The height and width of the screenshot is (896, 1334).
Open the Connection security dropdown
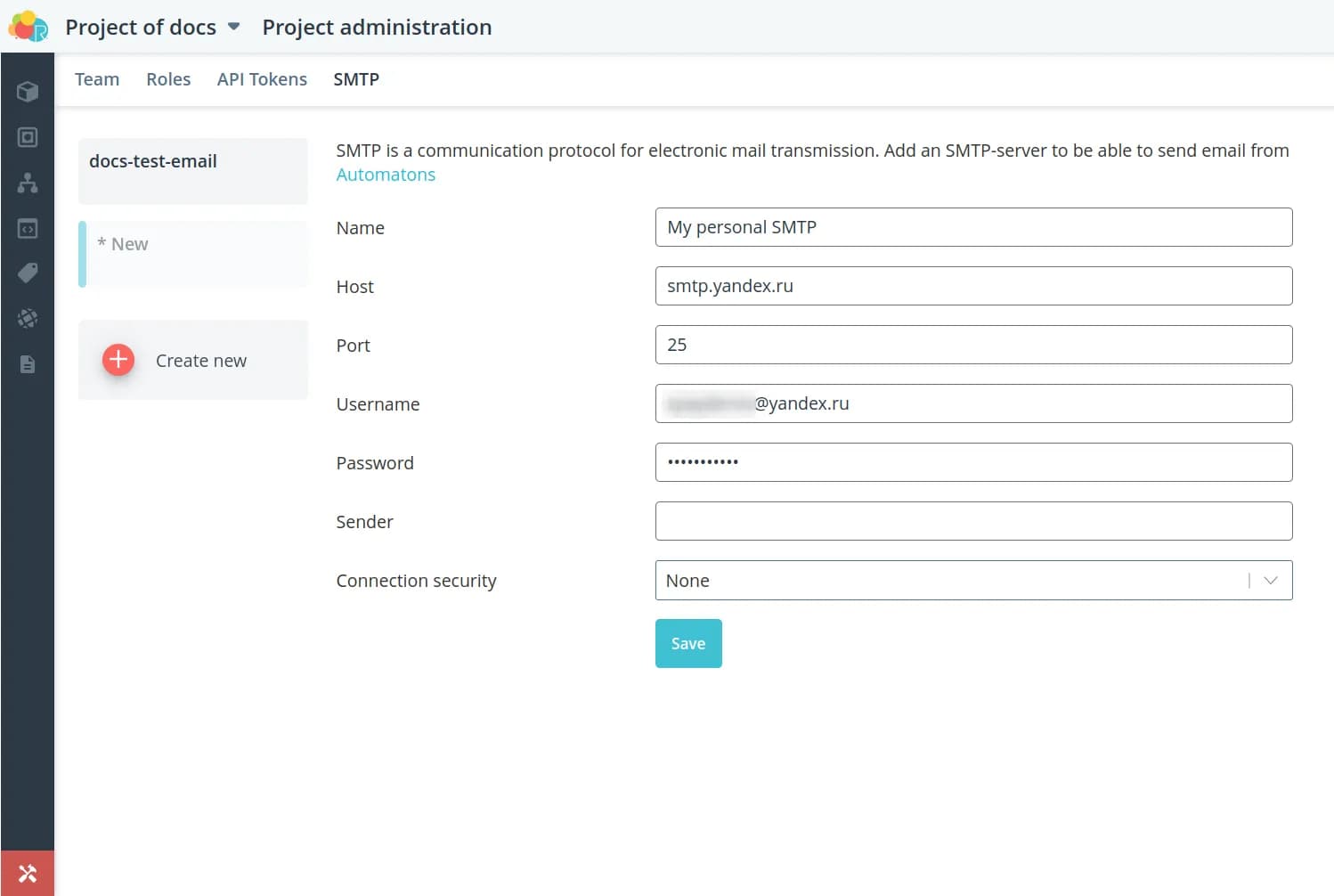pyautogui.click(x=953, y=581)
